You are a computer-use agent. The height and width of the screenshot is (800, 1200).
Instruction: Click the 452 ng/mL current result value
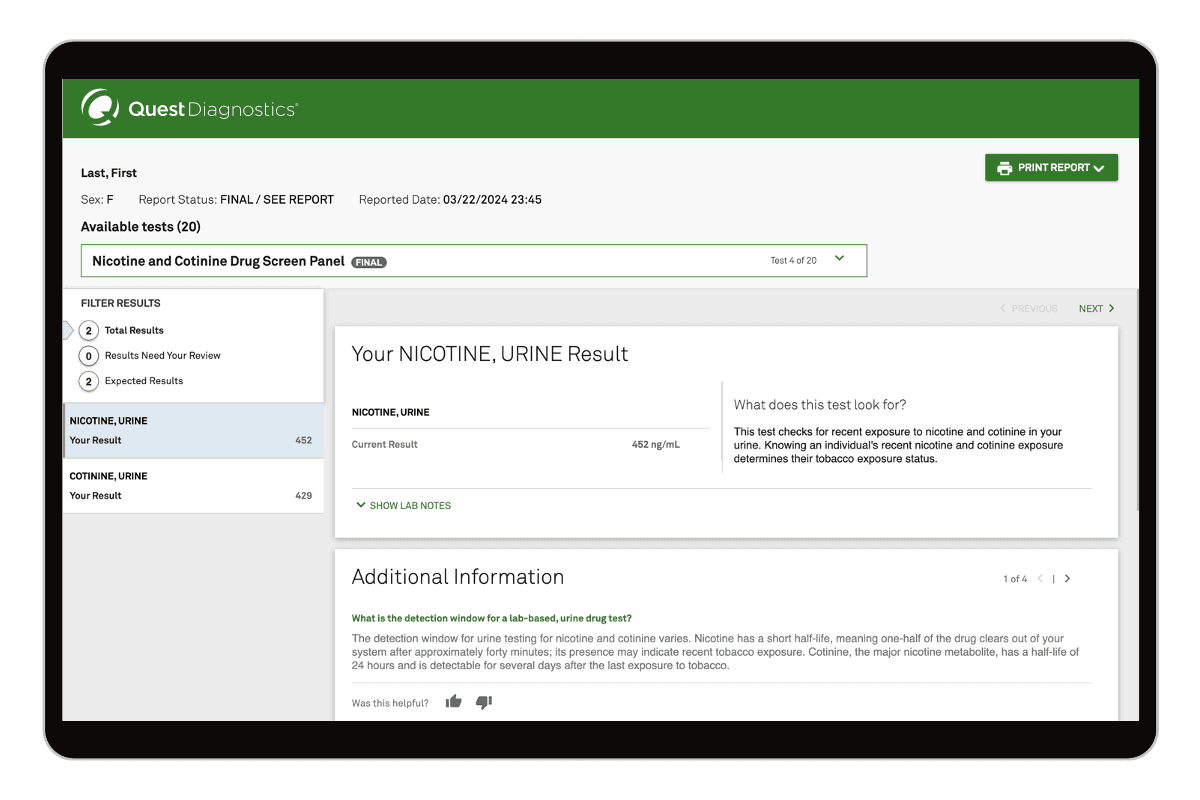[x=655, y=444]
